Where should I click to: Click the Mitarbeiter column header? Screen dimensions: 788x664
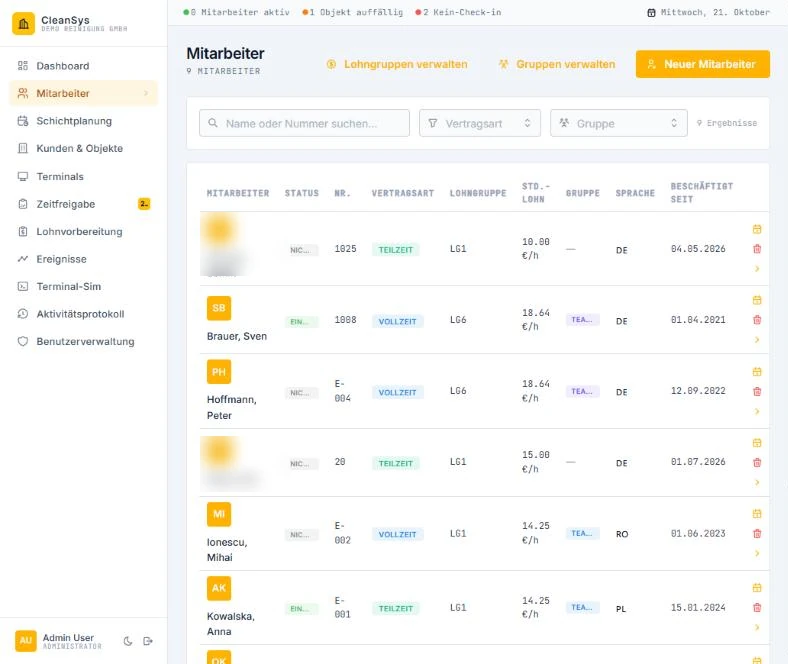(x=238, y=193)
